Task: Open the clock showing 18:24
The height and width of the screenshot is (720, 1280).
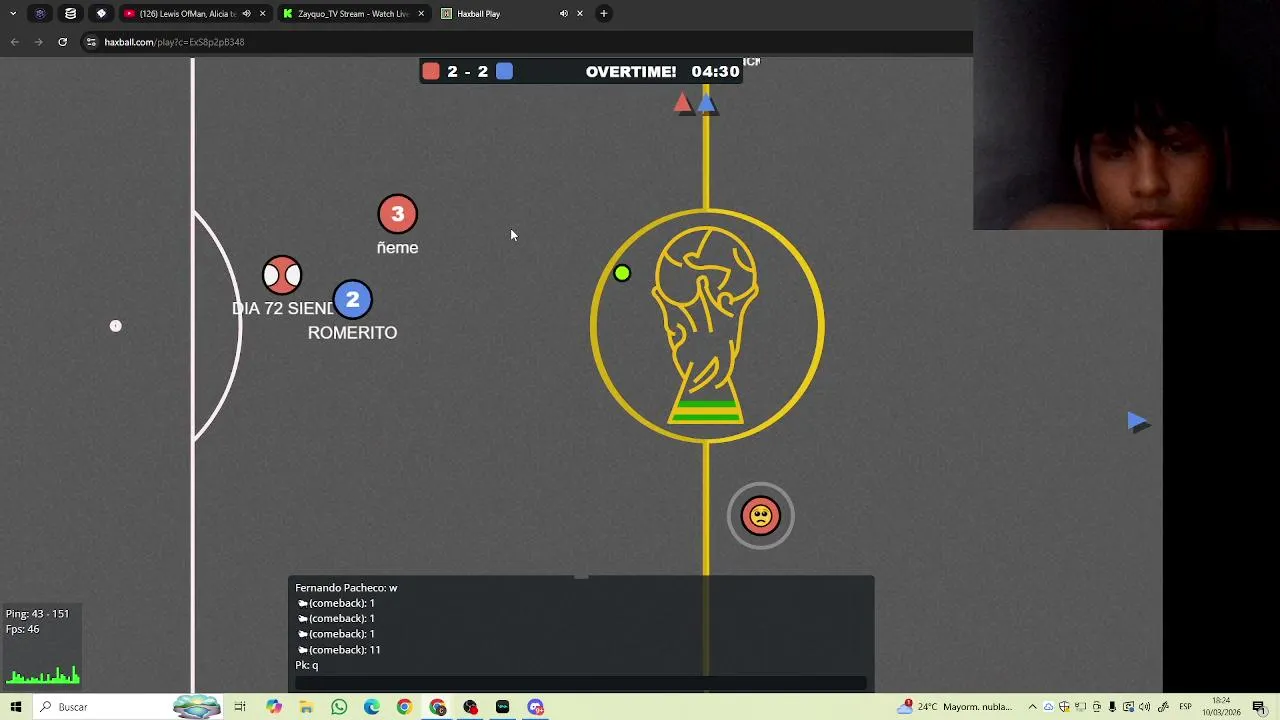Action: tap(1221, 707)
